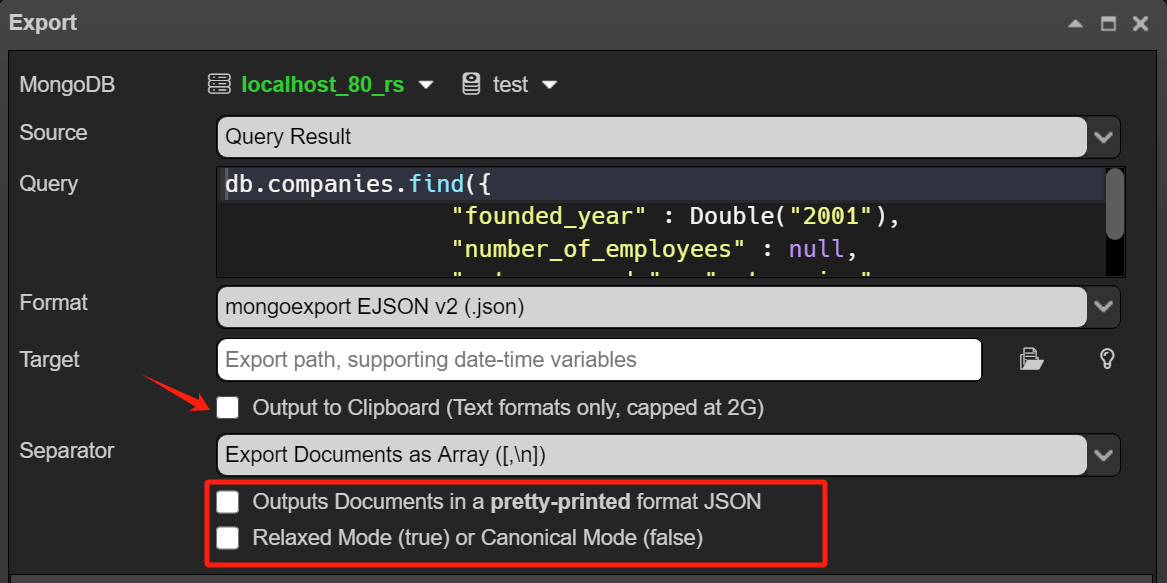
Task: Click the Target label
Action: coord(49,360)
